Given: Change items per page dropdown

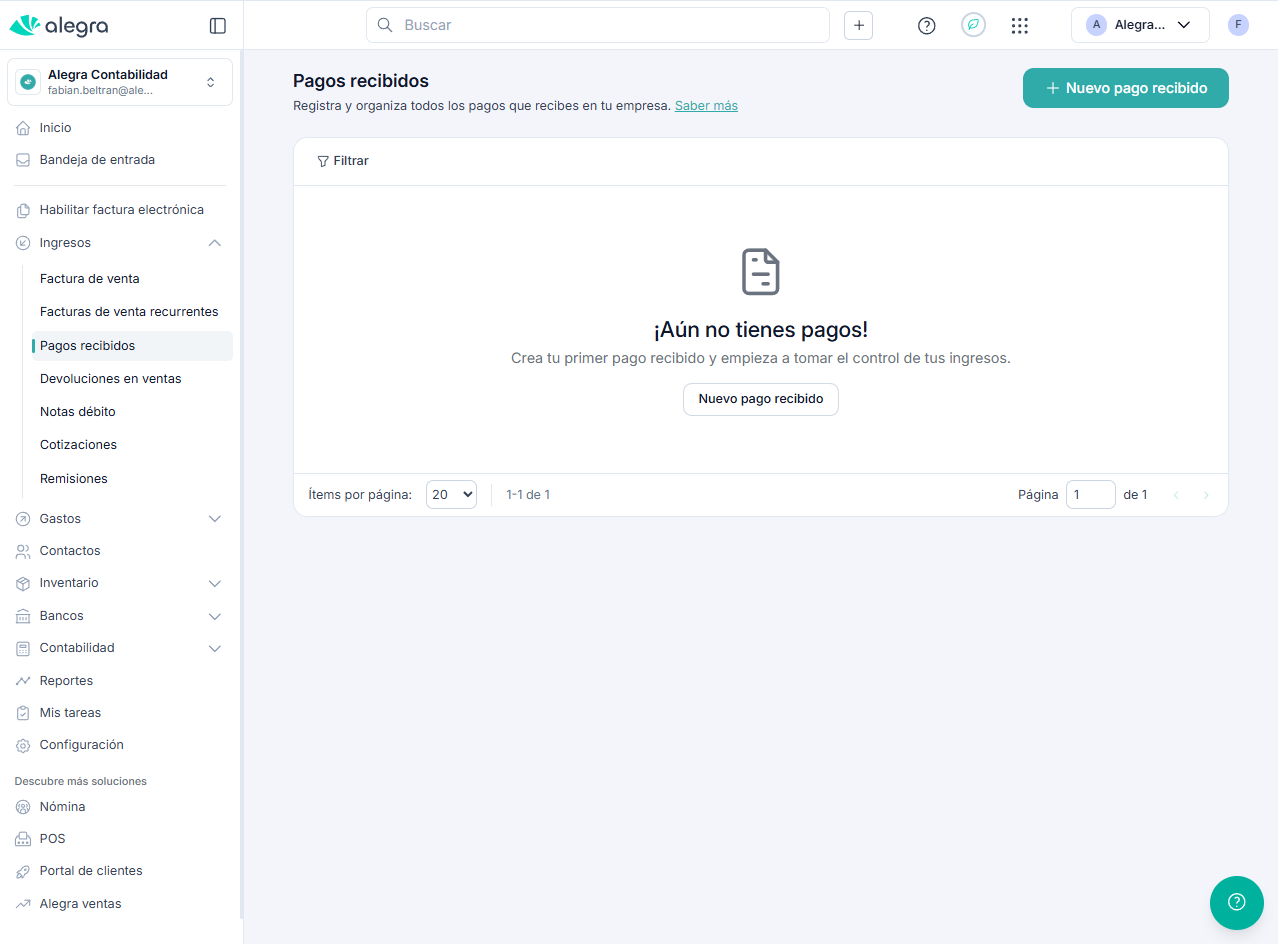Looking at the screenshot, I should click(x=451, y=494).
